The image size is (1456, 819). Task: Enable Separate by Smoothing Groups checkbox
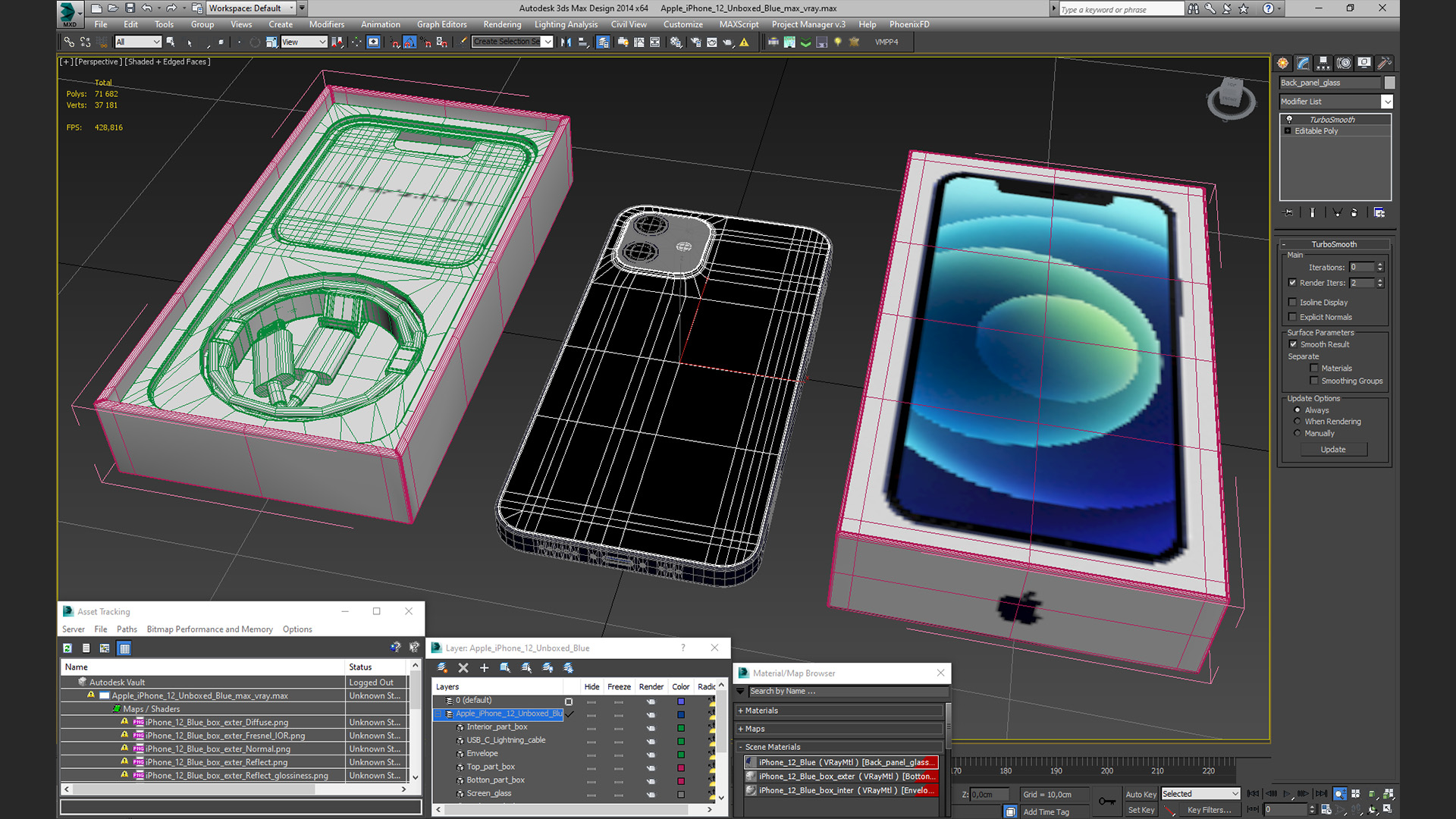[x=1314, y=381]
